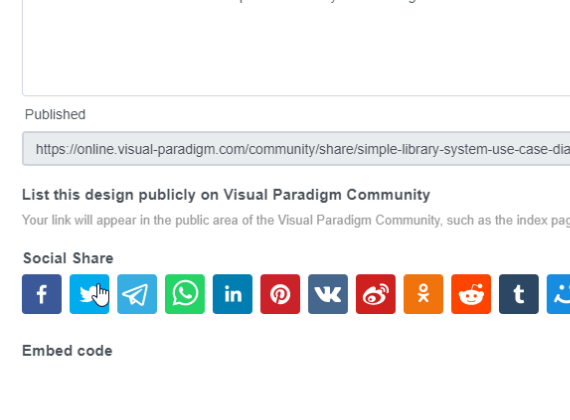
Task: Share on Odnoklassniki orange icon
Action: click(423, 294)
